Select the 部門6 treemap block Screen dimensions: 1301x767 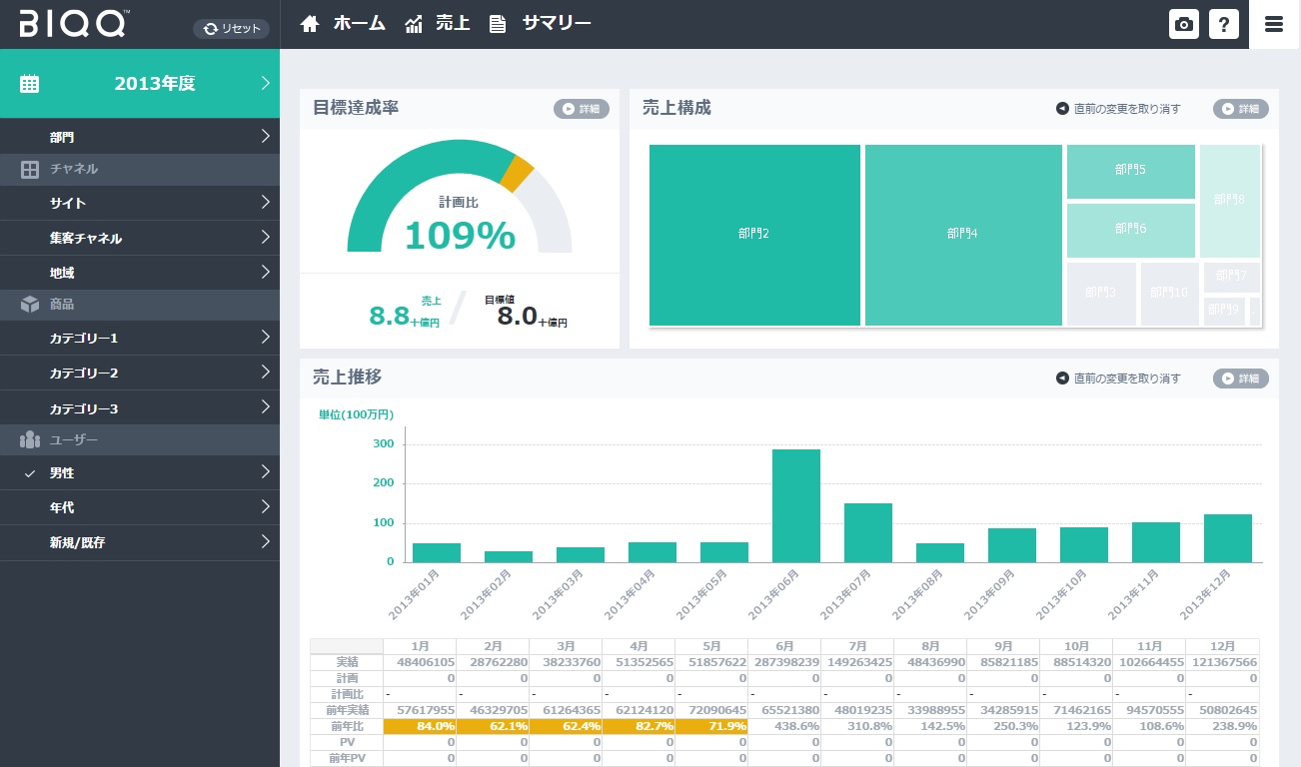point(1131,230)
